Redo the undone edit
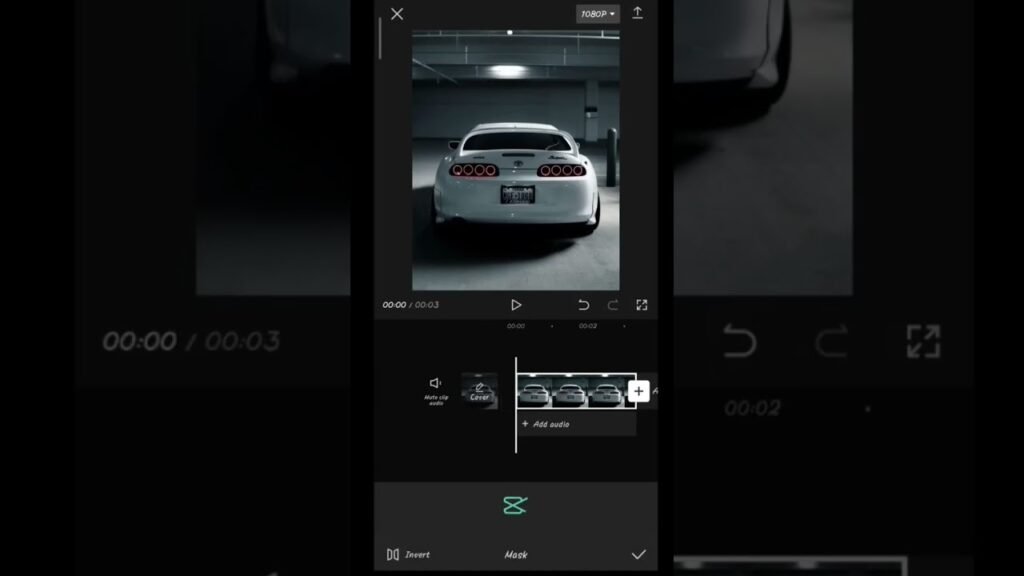The width and height of the screenshot is (1024, 576). (613, 305)
